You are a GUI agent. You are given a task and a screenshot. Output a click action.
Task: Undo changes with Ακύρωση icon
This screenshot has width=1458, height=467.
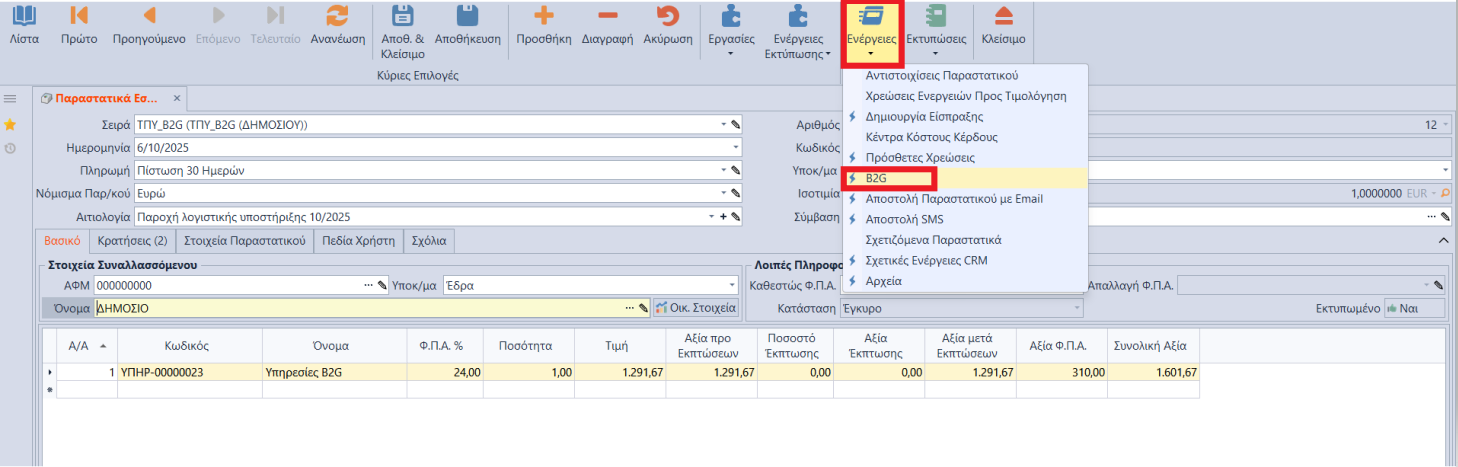coord(667,18)
